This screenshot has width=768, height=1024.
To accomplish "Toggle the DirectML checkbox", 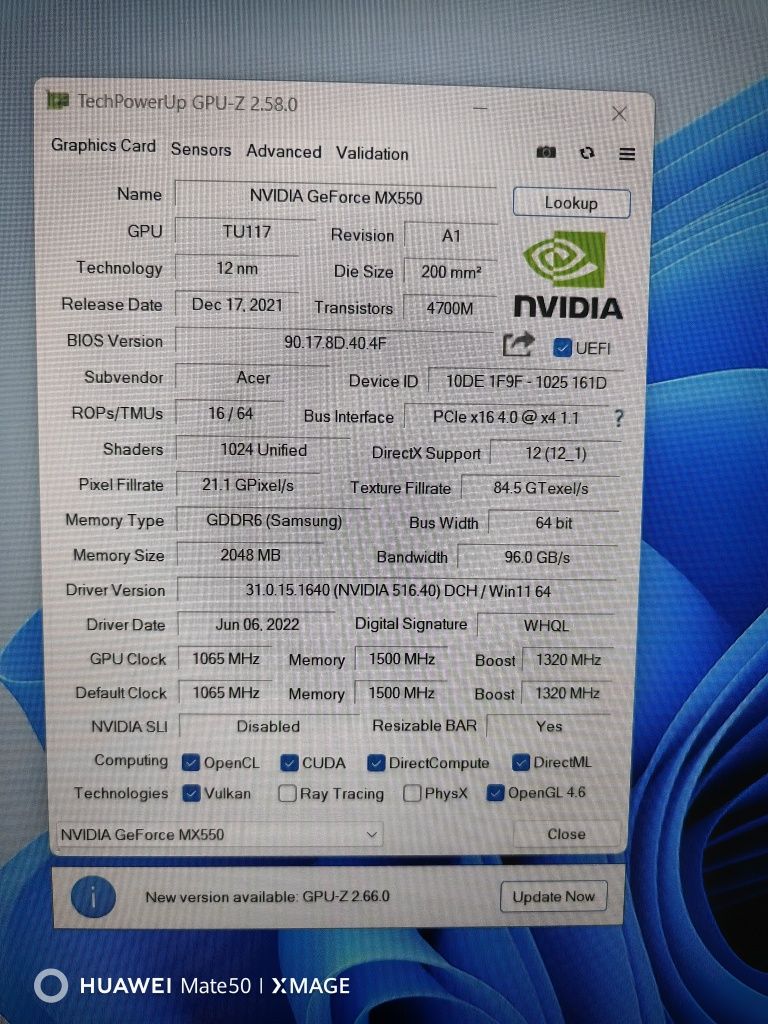I will tap(520, 762).
